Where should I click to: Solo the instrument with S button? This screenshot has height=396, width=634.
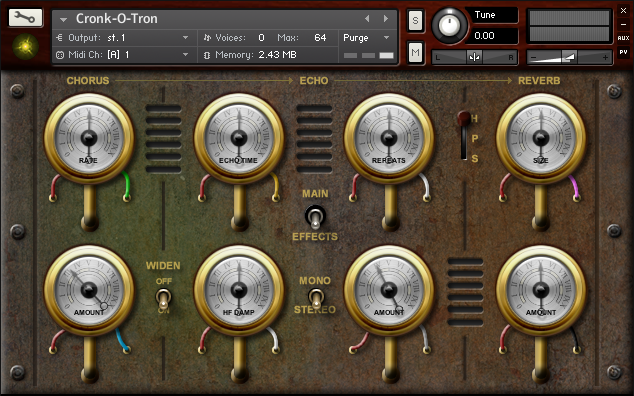click(415, 20)
